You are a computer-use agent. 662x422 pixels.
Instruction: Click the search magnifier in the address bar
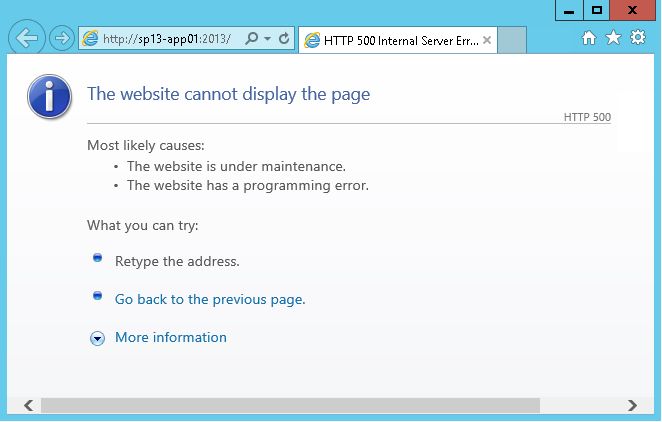(x=252, y=38)
